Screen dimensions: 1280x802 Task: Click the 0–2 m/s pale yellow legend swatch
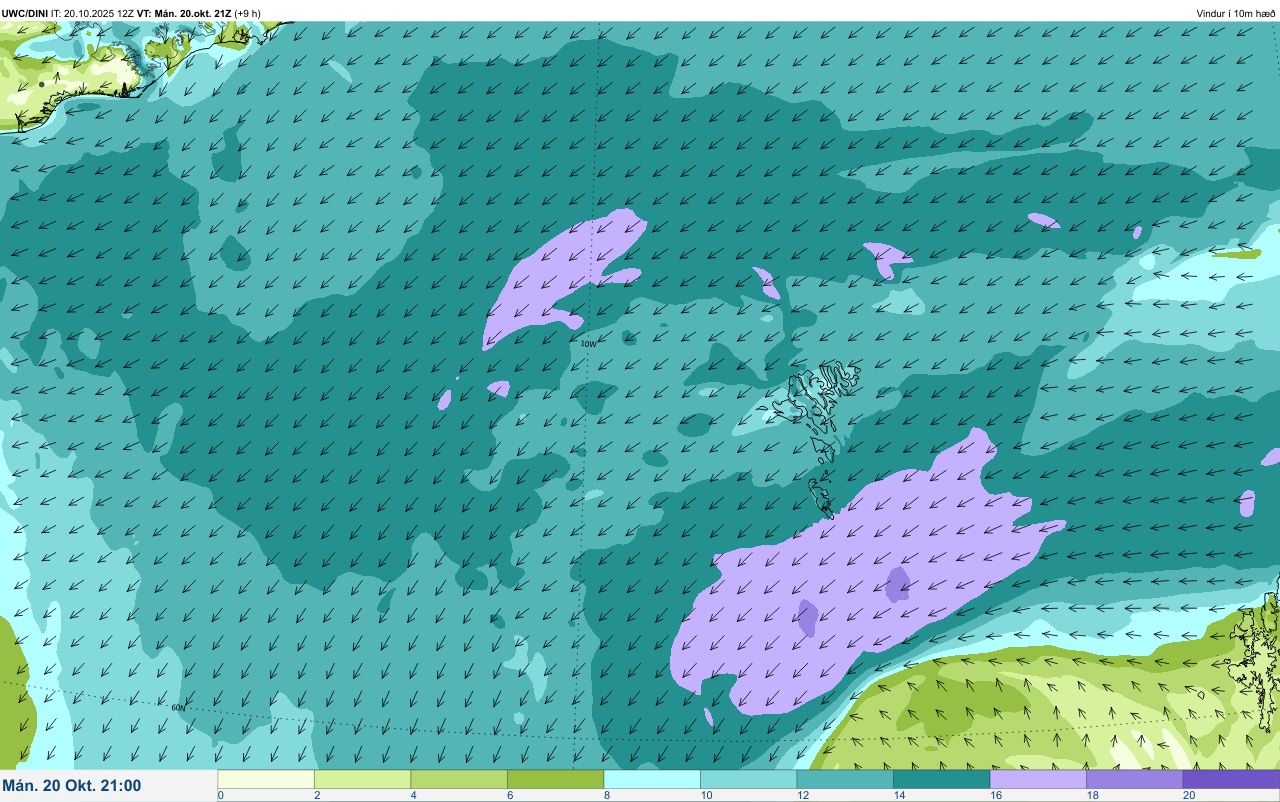click(266, 778)
